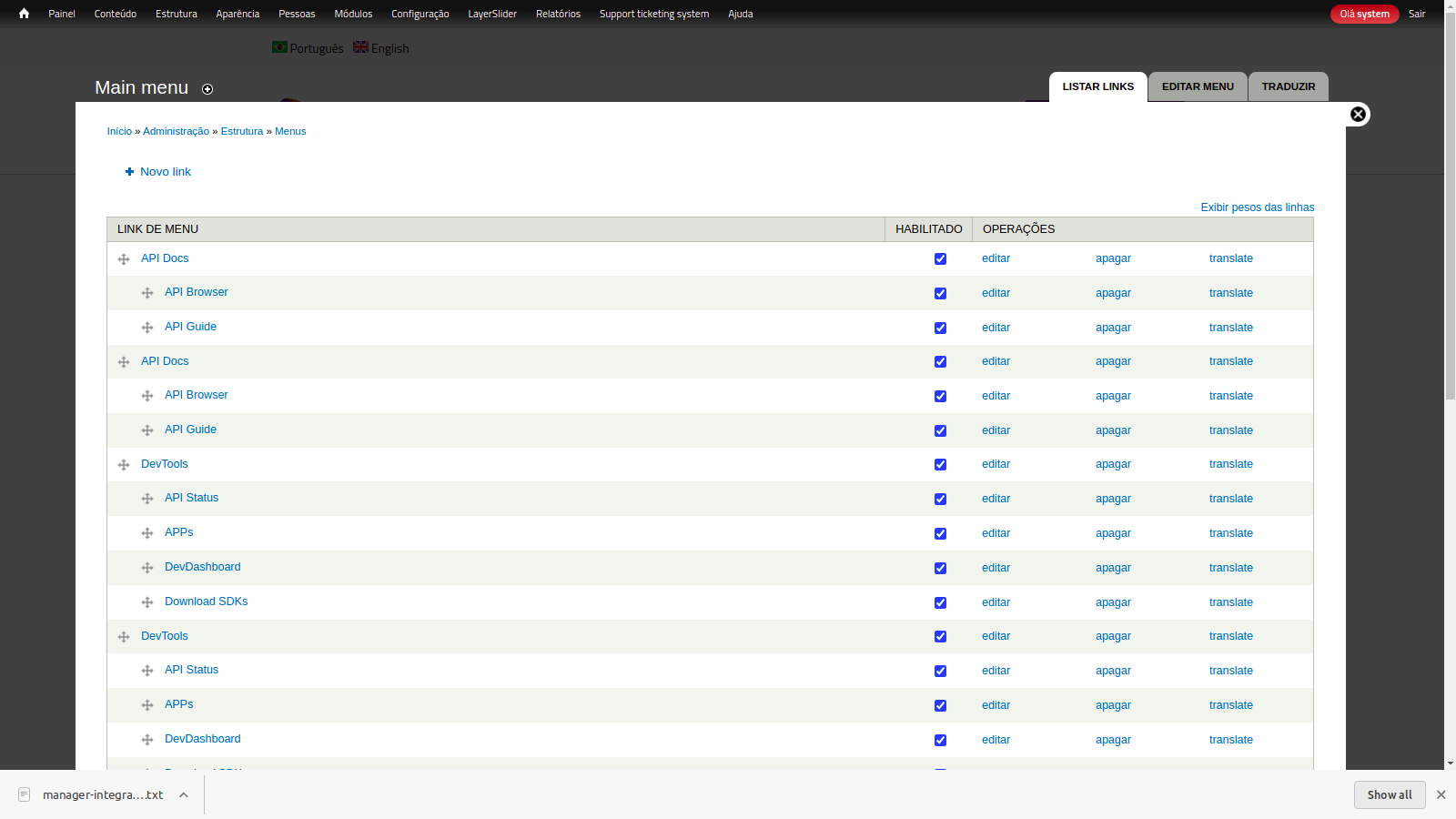Click the UK flag icon for English

(360, 47)
